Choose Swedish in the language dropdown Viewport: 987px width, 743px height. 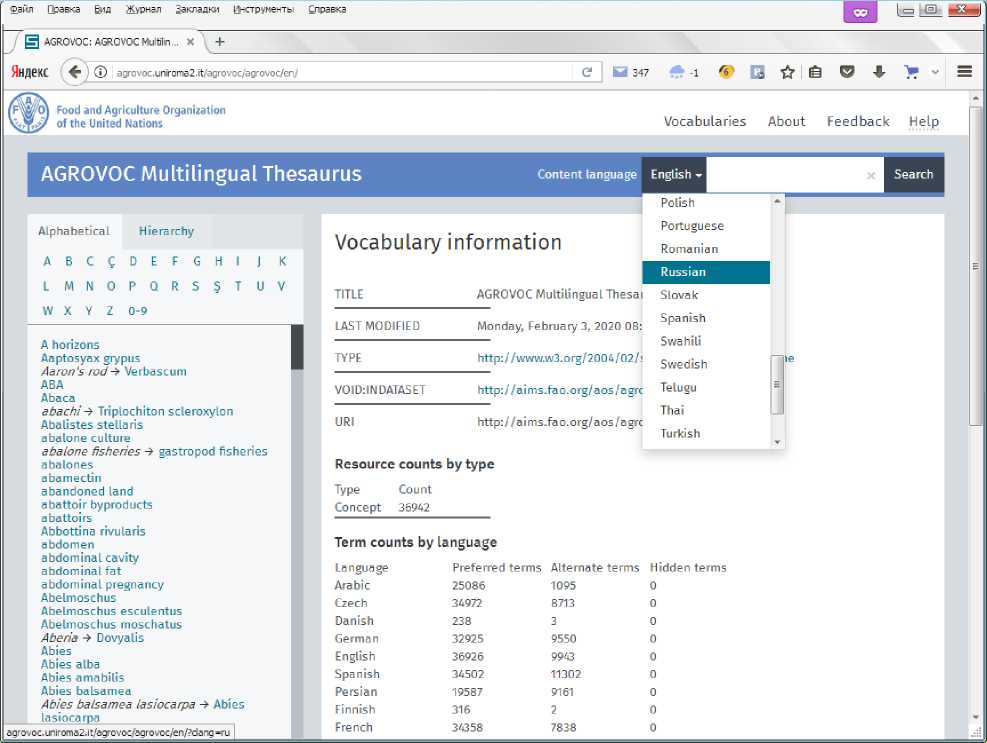pyautogui.click(x=683, y=364)
